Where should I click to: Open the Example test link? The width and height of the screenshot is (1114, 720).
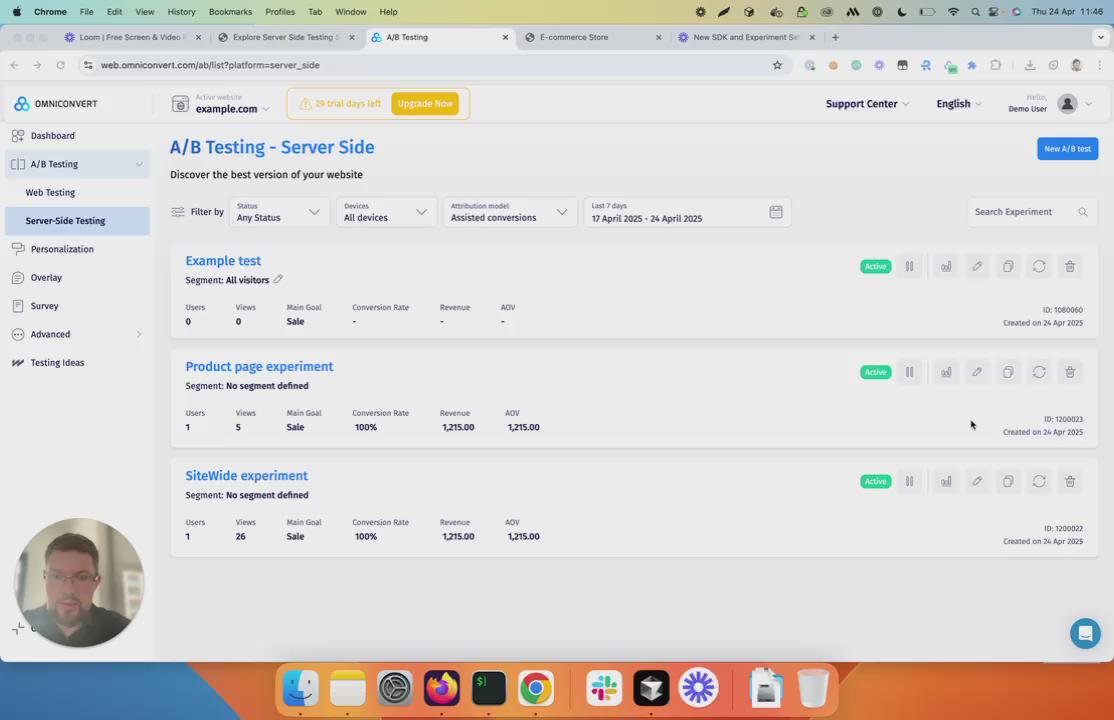point(223,261)
